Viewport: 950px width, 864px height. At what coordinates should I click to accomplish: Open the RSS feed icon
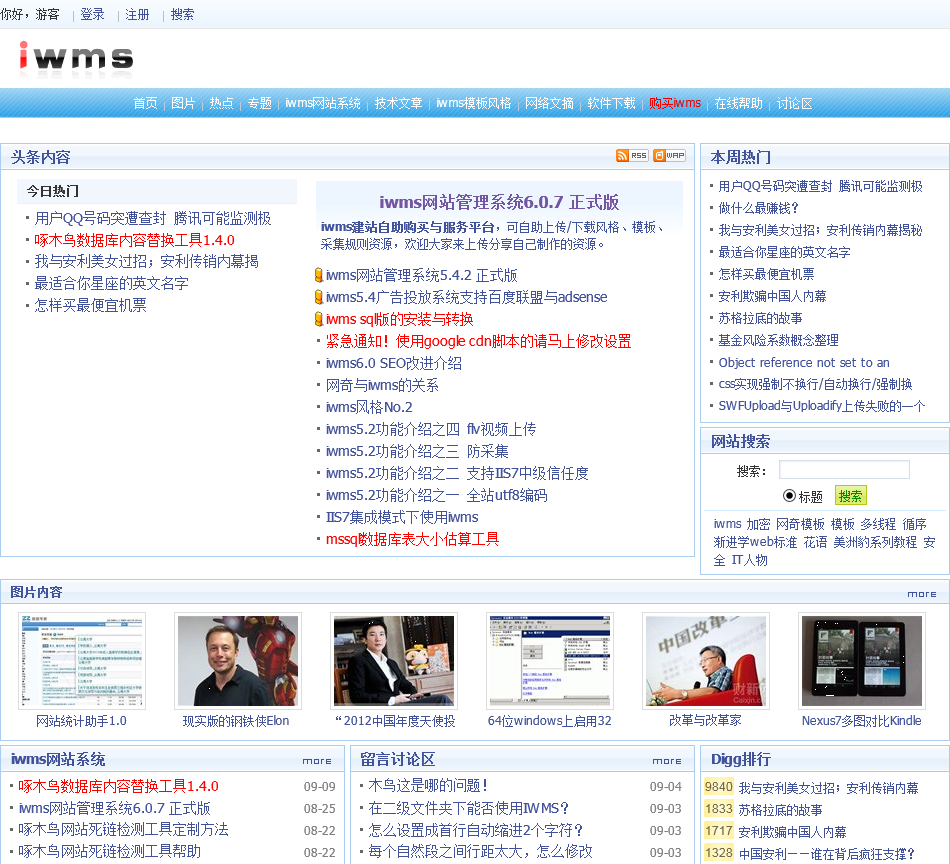pyautogui.click(x=632, y=156)
